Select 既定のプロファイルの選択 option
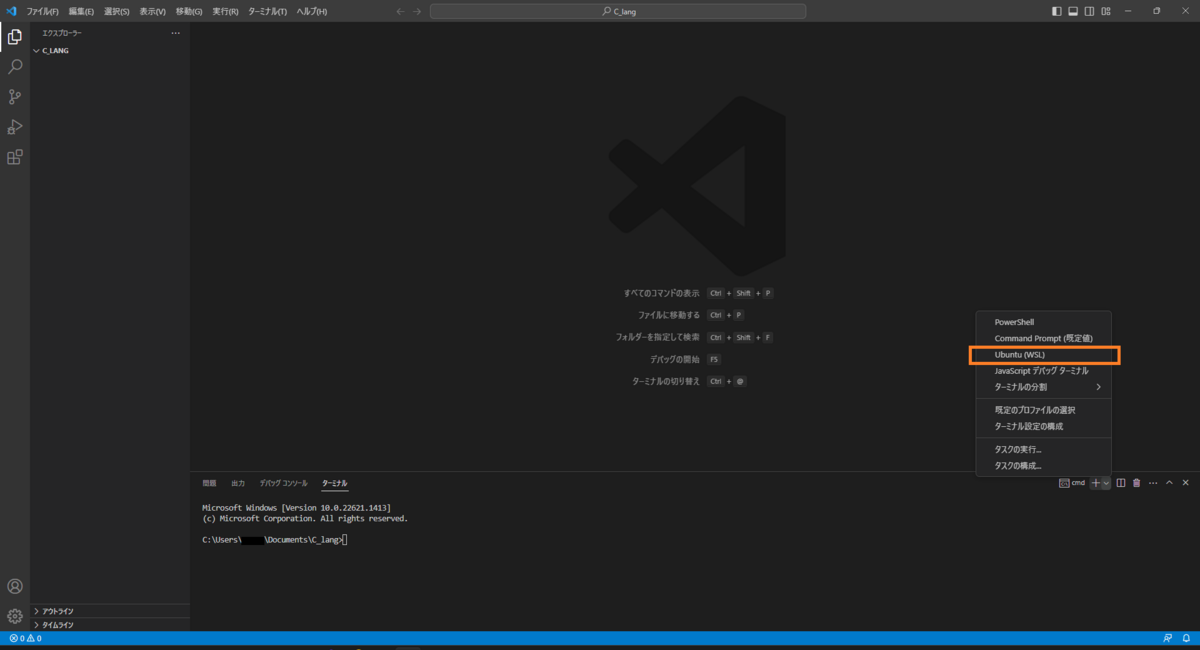The height and width of the screenshot is (650, 1200). (x=1044, y=410)
